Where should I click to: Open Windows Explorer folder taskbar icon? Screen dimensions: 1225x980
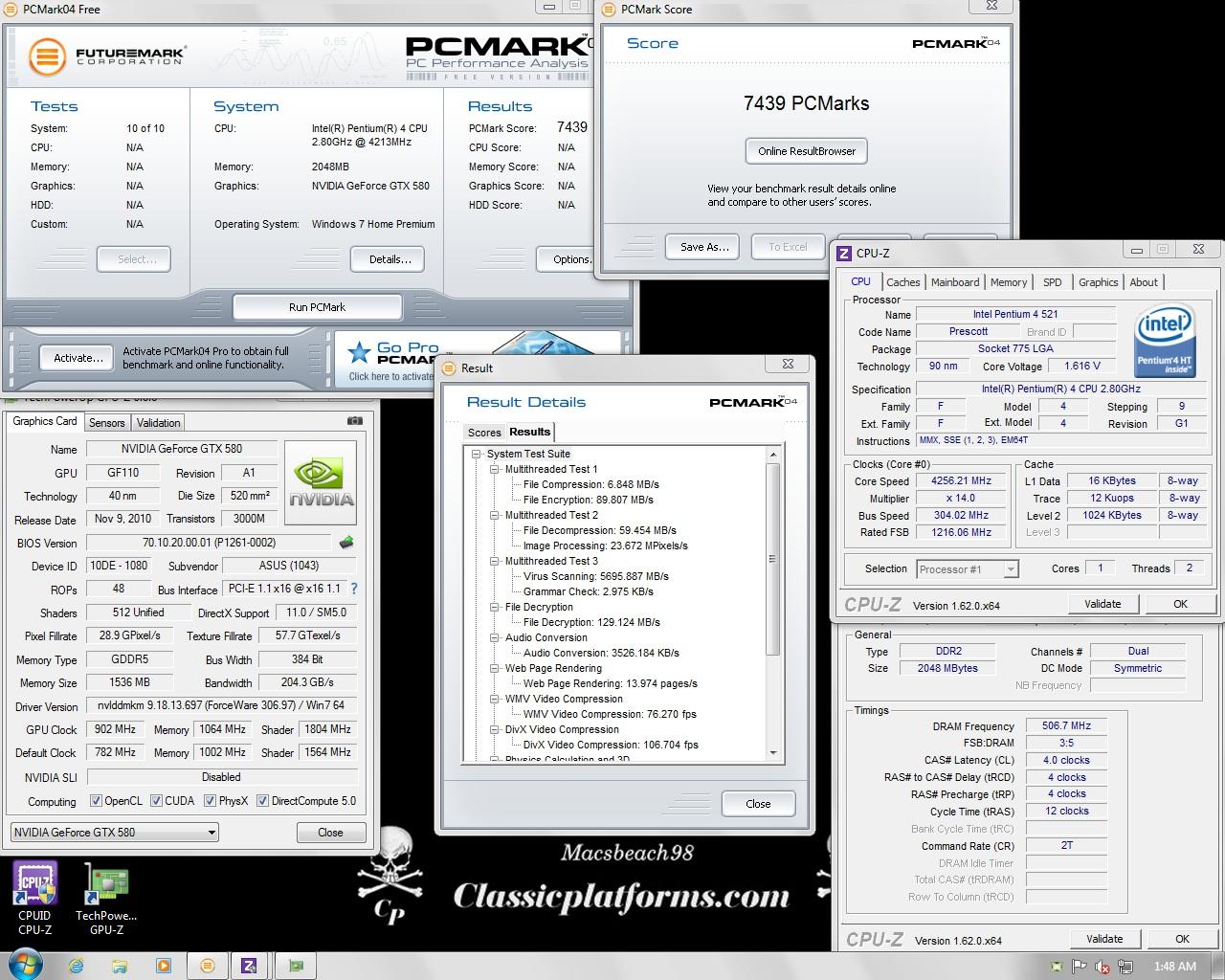point(120,966)
